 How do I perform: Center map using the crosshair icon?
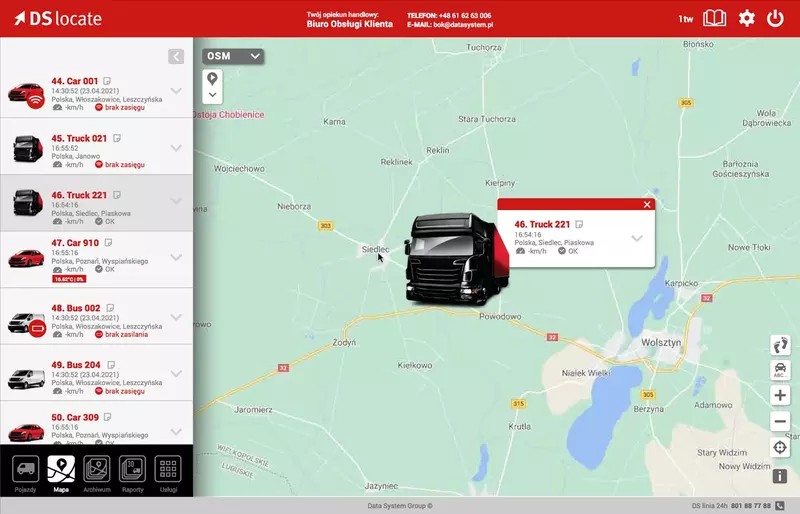tap(780, 447)
